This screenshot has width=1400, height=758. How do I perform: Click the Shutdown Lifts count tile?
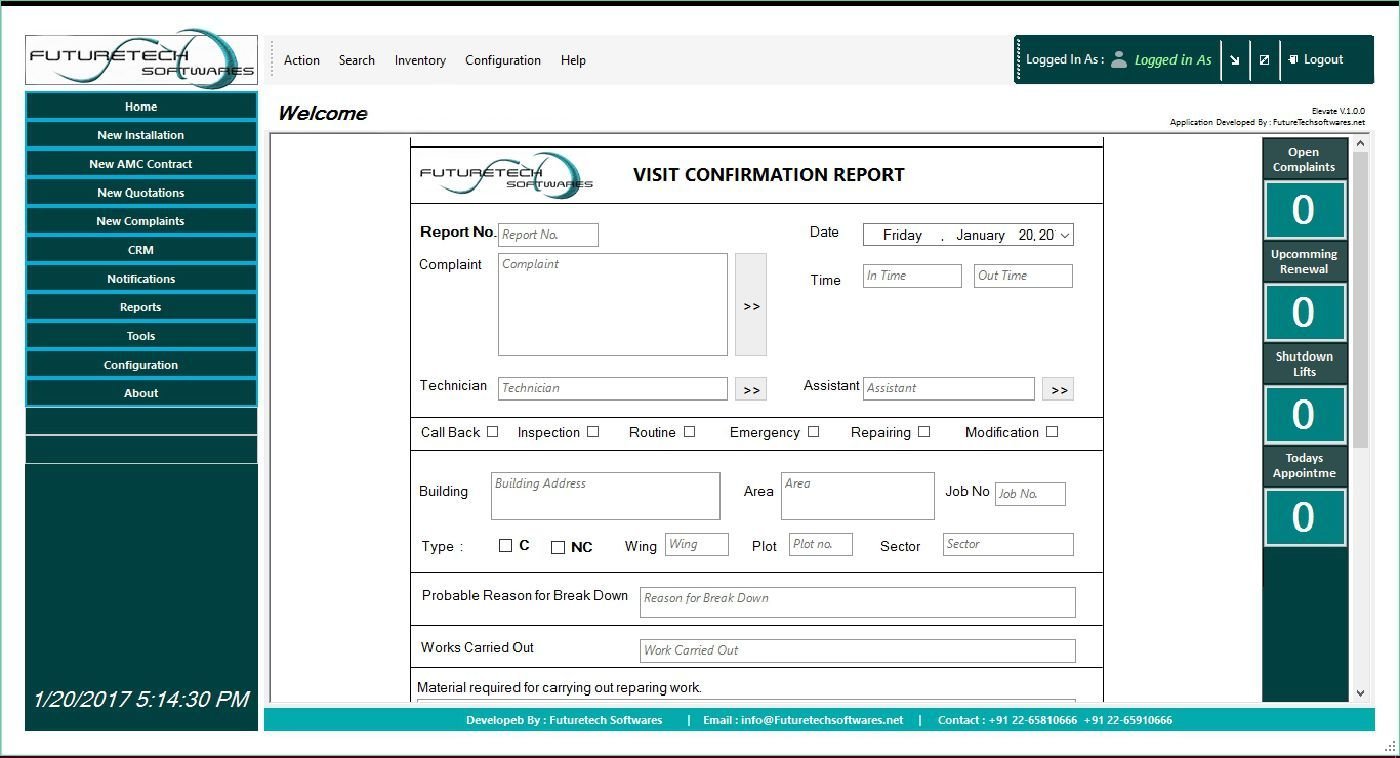1304,415
